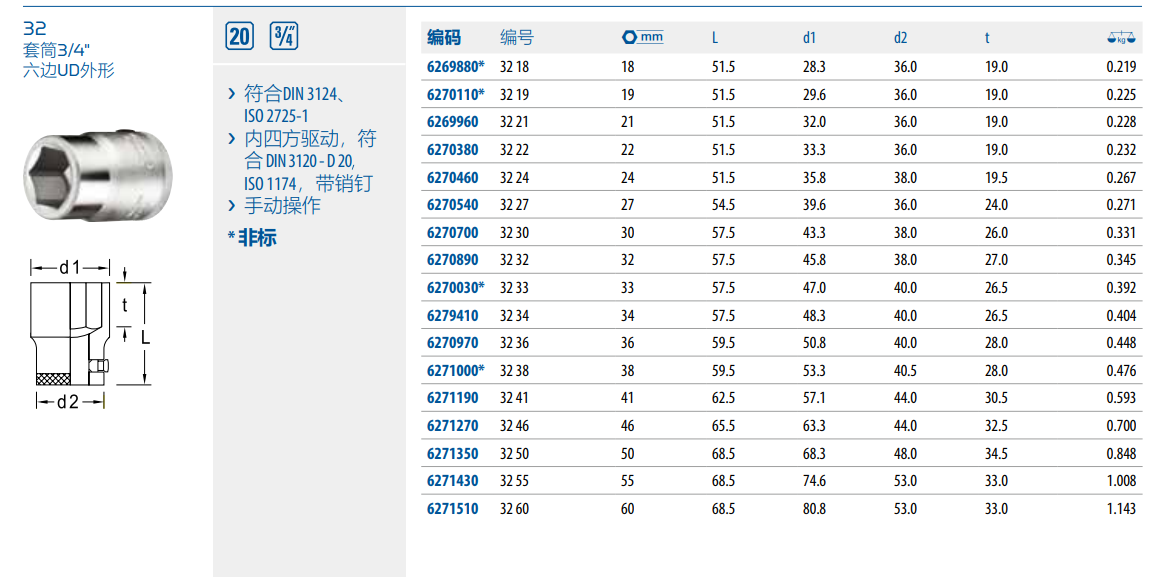Click the 3/4 inch drive icon
This screenshot has width=1167, height=577.
(x=283, y=37)
